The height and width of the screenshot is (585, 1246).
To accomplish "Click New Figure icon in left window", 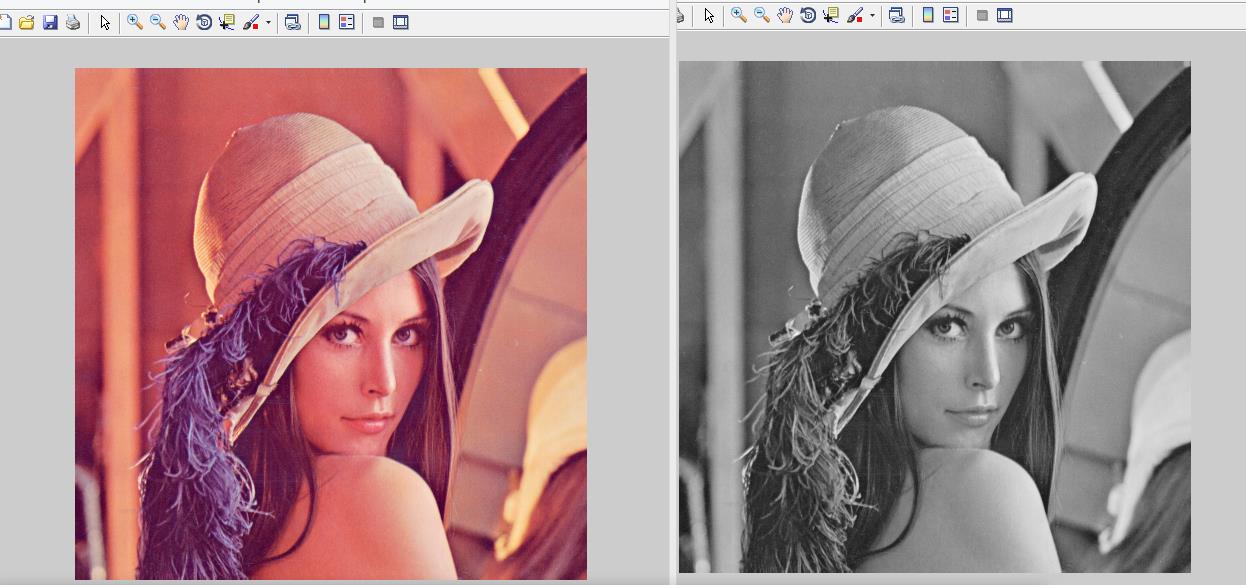I will 5,22.
